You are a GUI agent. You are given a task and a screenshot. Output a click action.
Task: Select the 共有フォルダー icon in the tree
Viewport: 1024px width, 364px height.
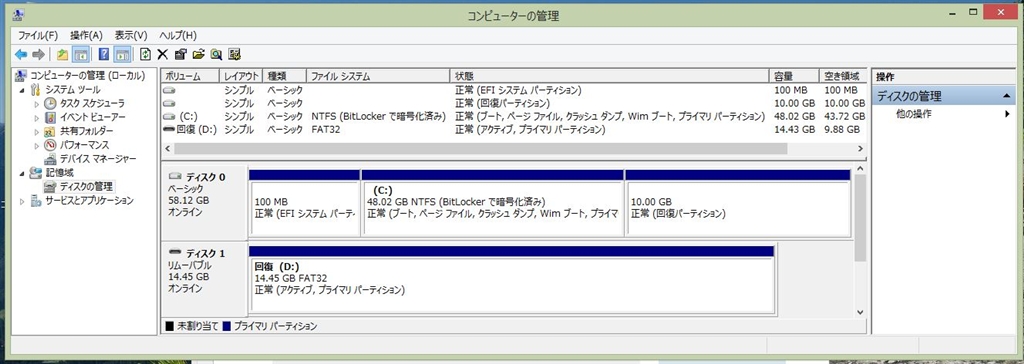click(50, 131)
